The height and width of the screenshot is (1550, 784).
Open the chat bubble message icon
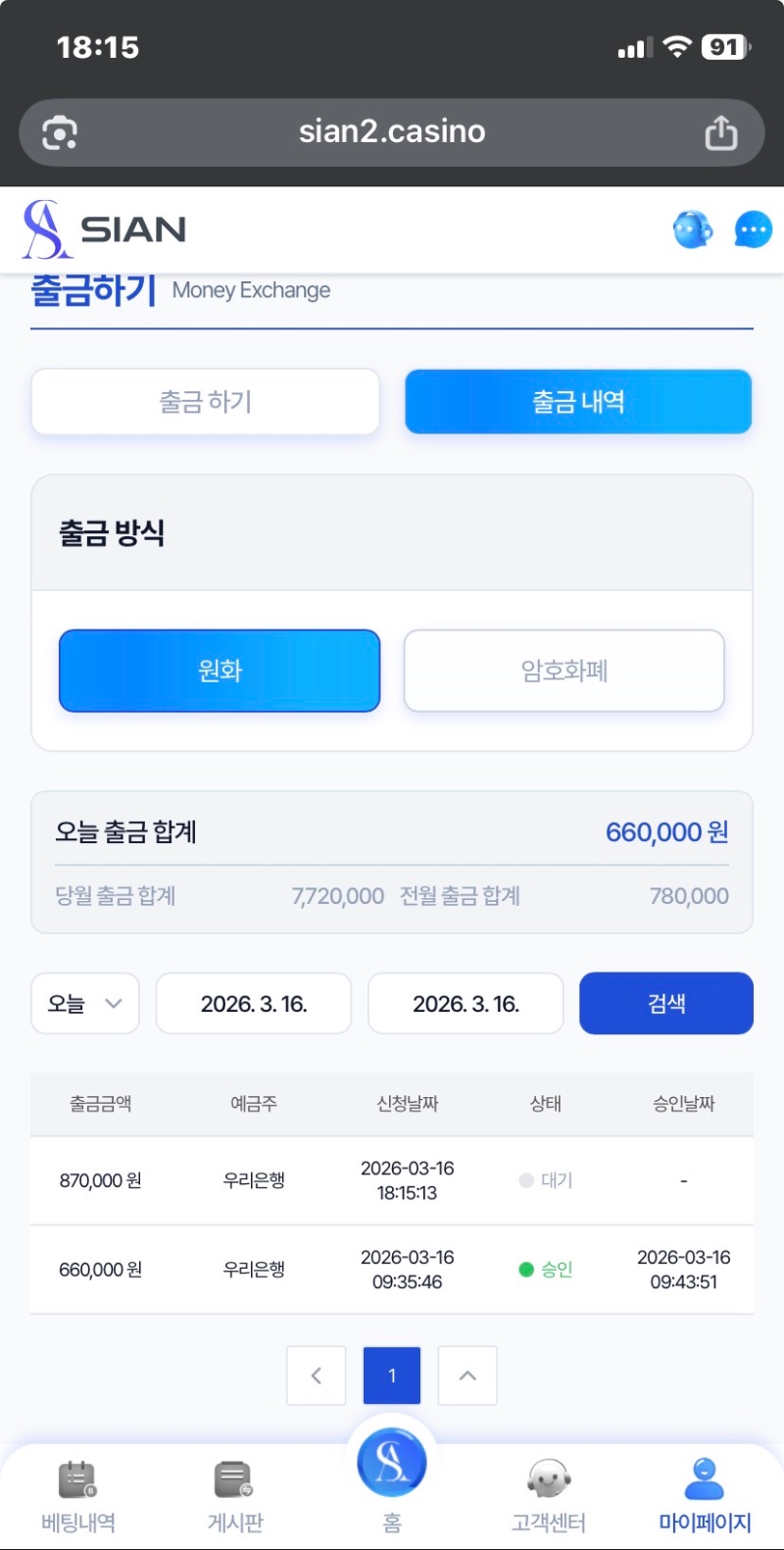pos(753,230)
